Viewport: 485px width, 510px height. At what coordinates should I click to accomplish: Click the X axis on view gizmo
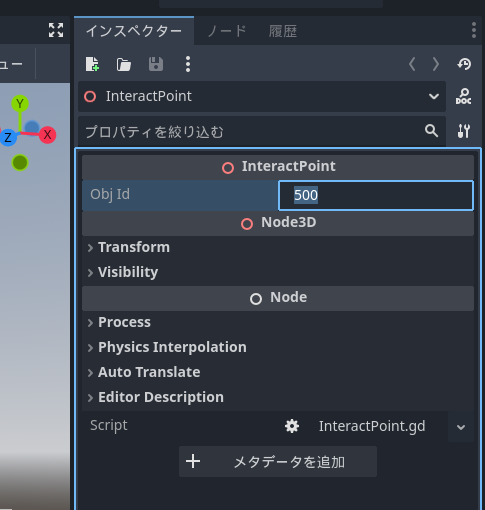tap(47, 135)
